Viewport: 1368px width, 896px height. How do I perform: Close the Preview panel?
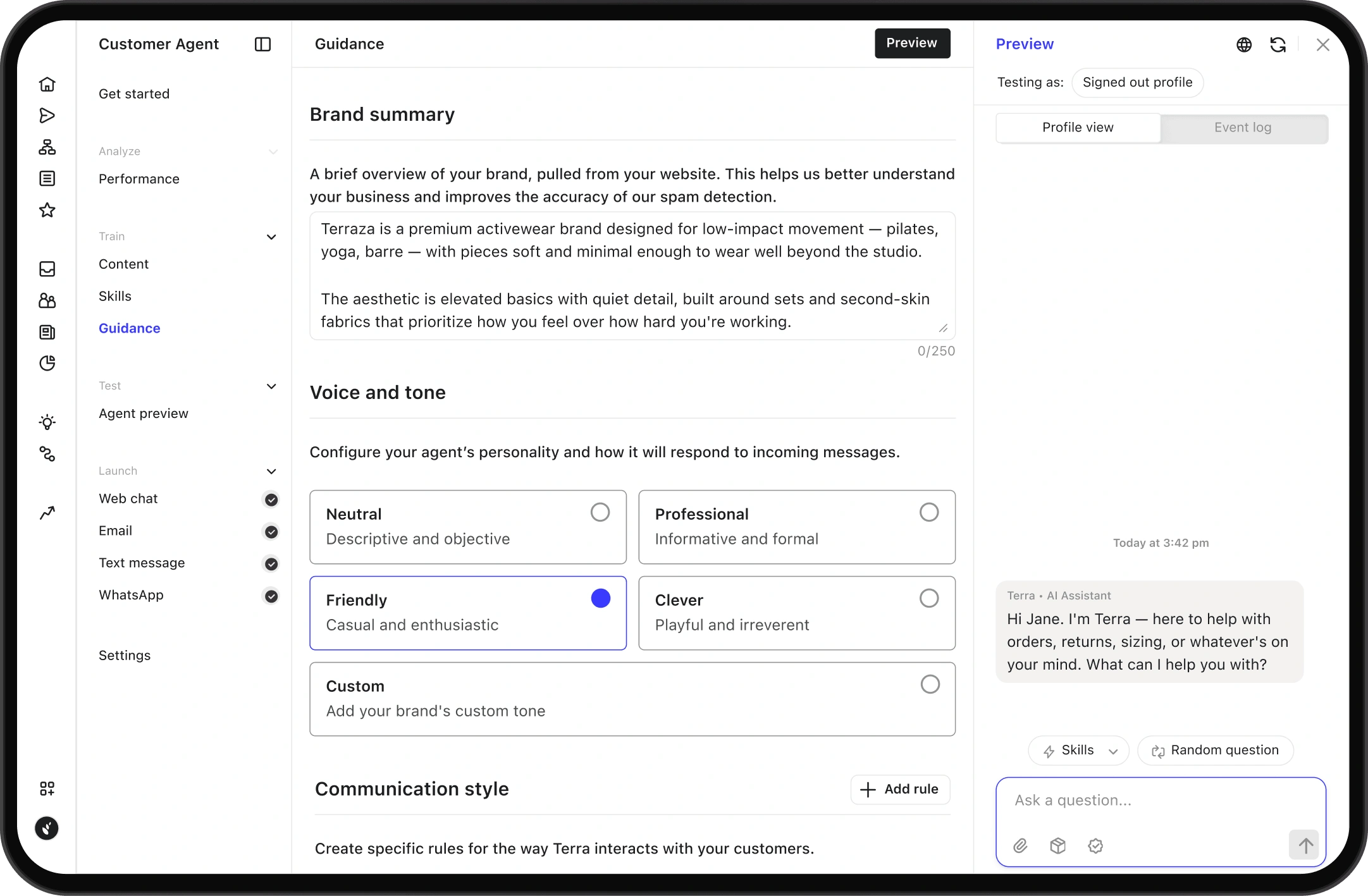(1322, 45)
